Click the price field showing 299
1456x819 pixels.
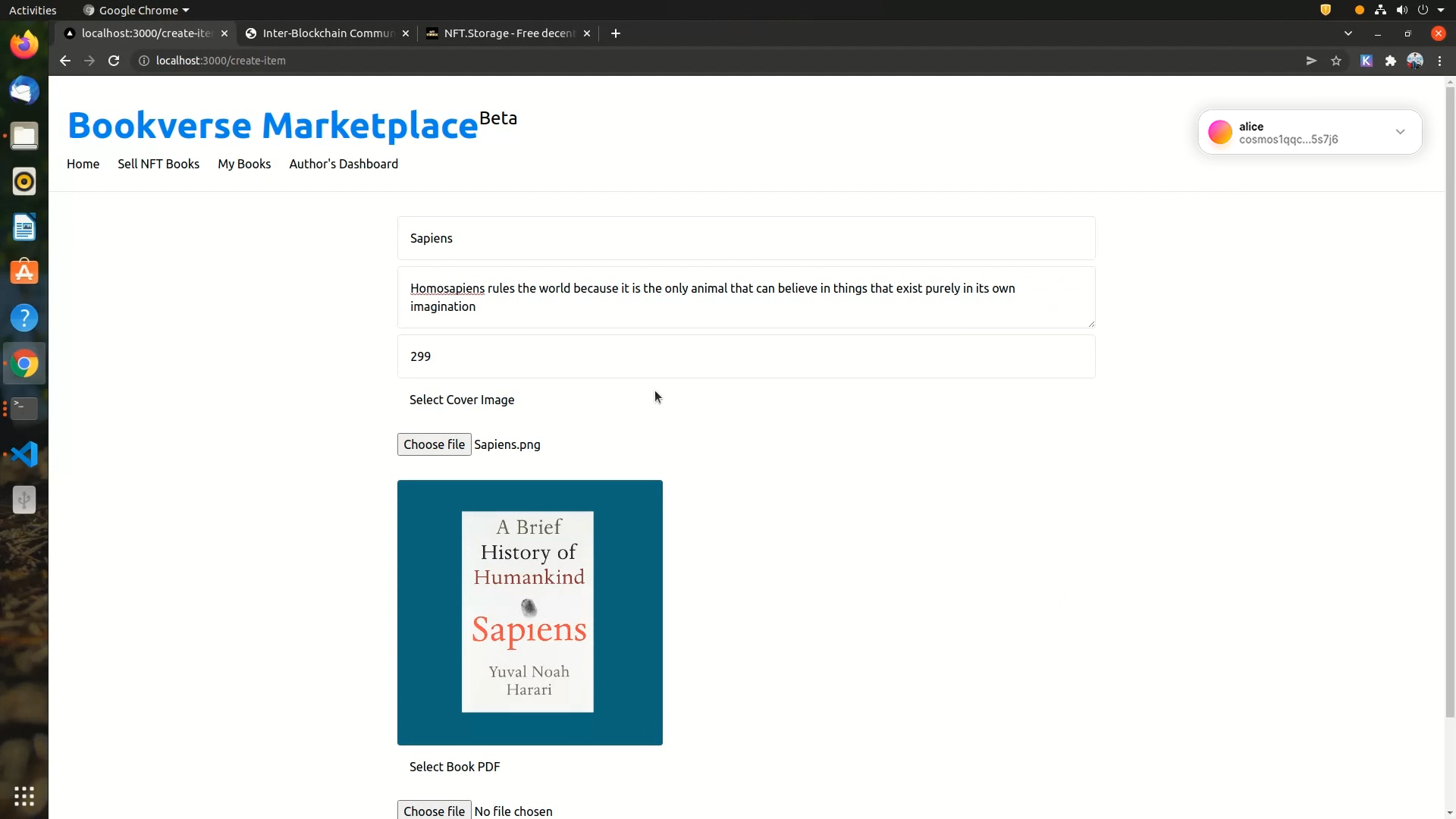746,356
